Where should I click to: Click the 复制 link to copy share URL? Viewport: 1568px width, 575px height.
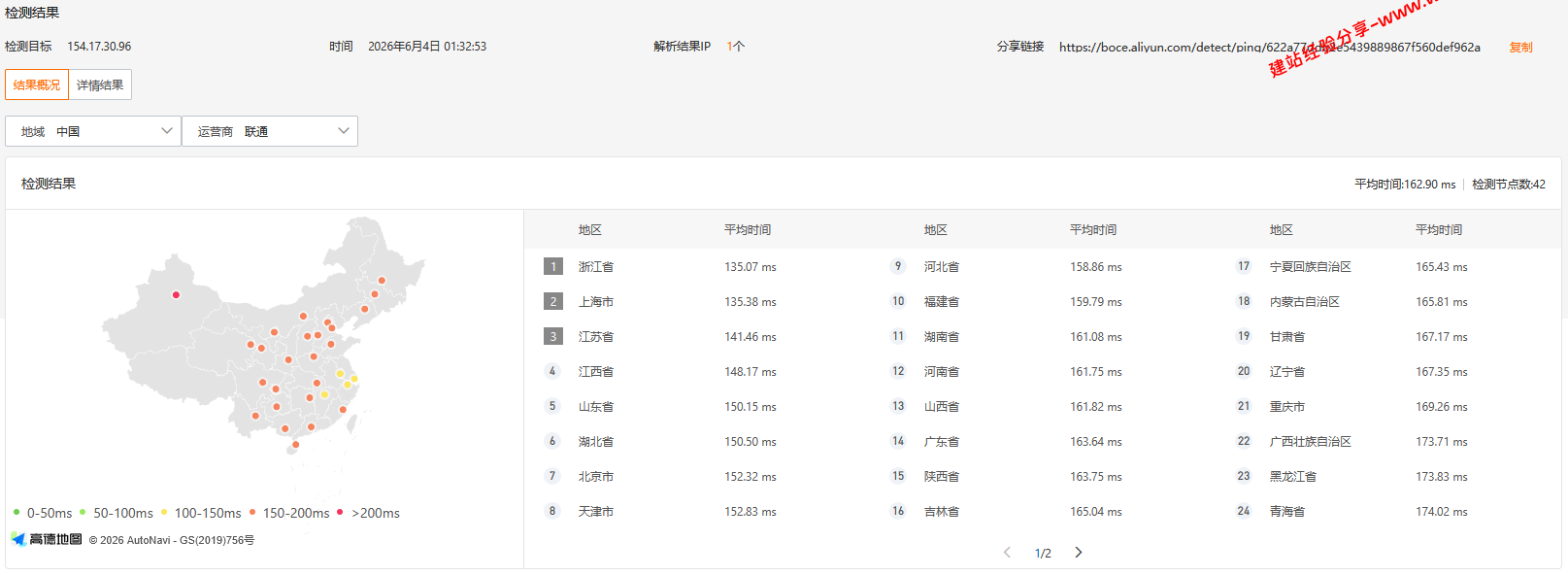tap(1520, 47)
